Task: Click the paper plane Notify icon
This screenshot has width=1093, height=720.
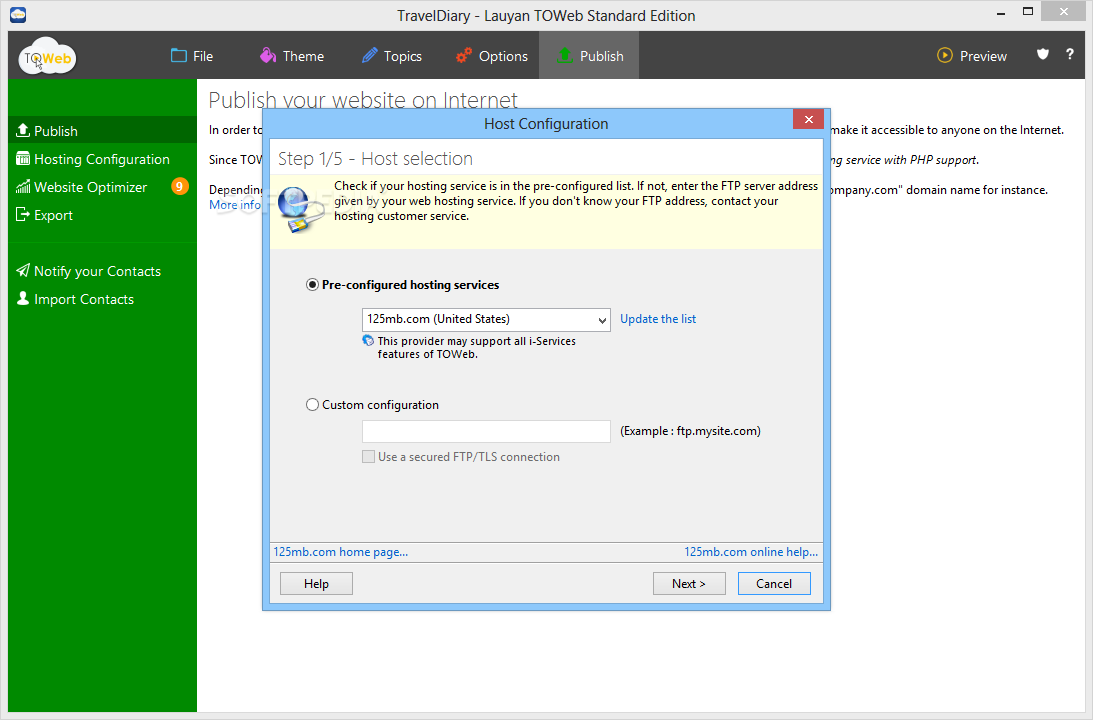Action: [x=23, y=270]
